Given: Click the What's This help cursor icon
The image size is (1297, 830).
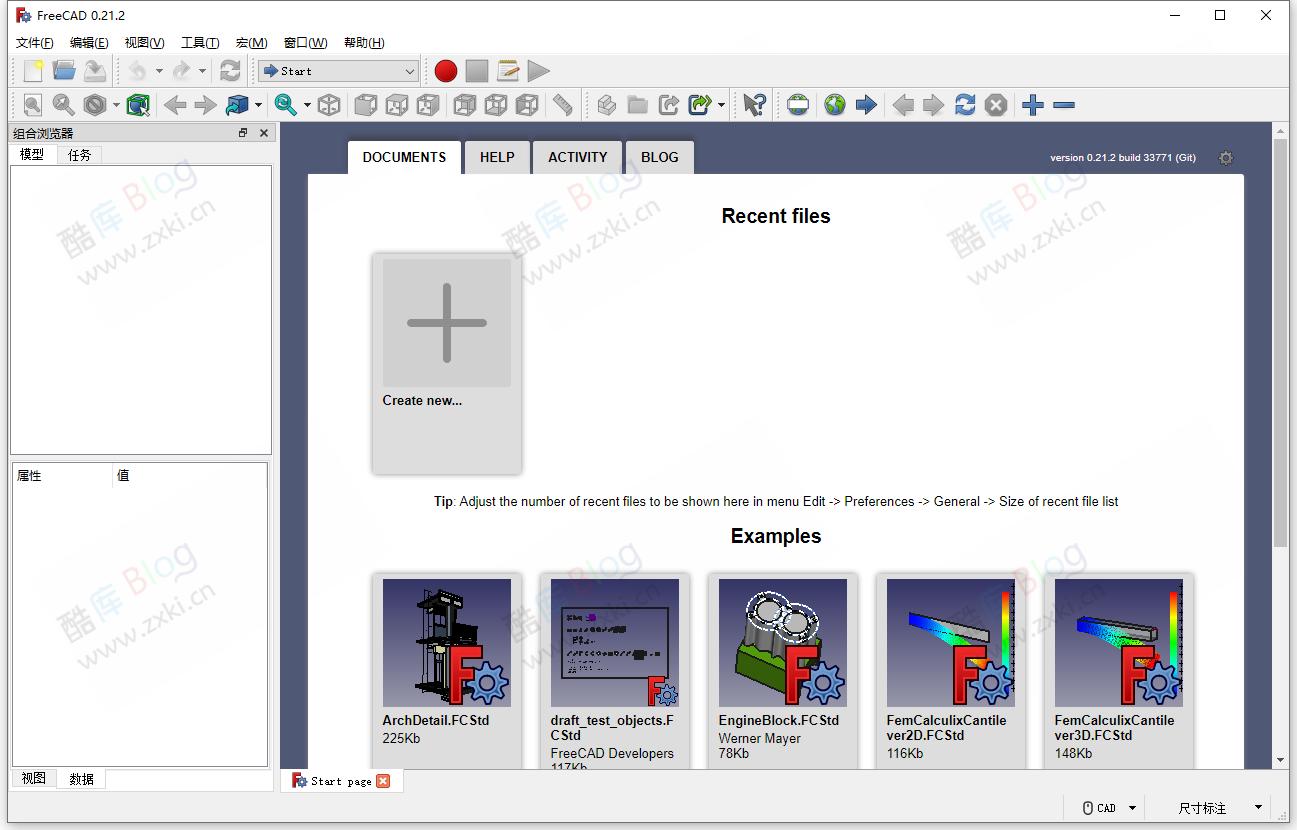Looking at the screenshot, I should click(x=755, y=105).
